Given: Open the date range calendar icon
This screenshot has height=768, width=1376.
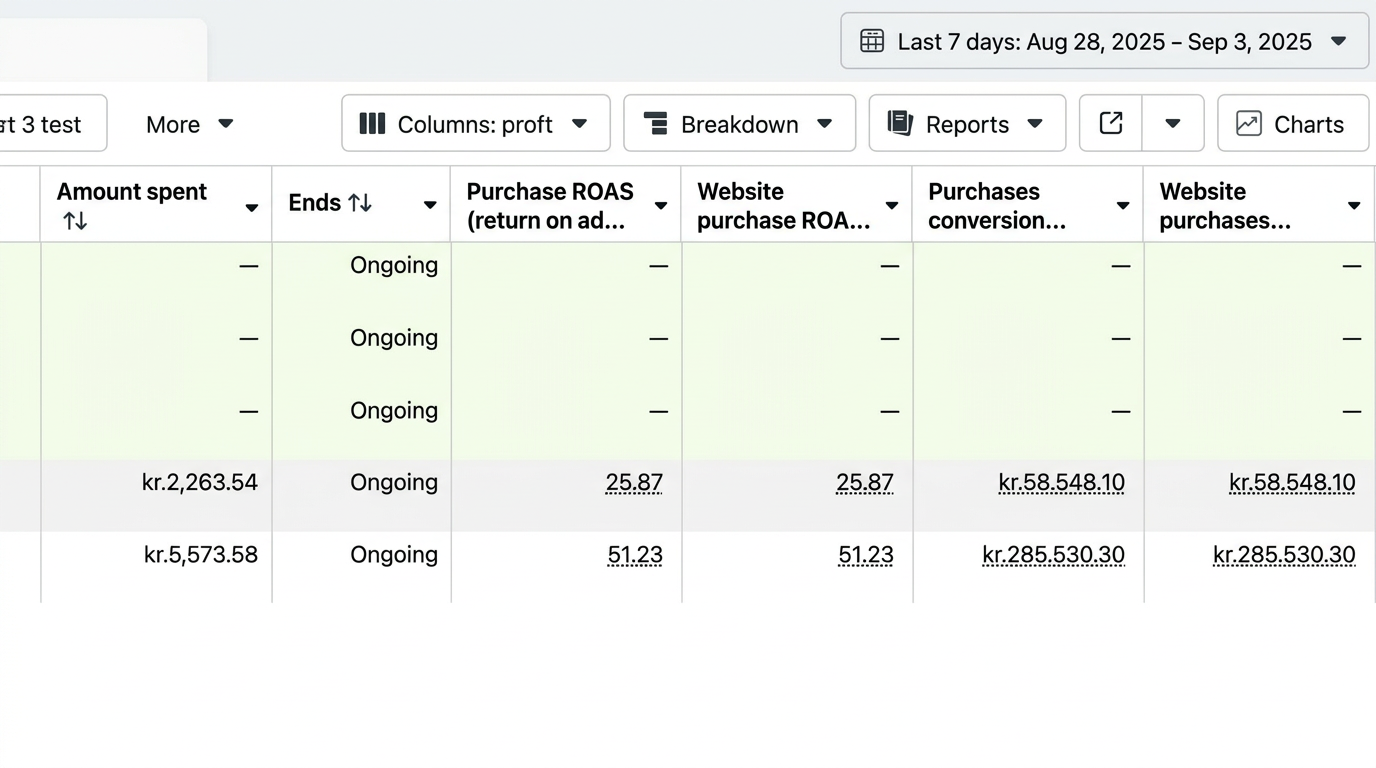Looking at the screenshot, I should pyautogui.click(x=872, y=41).
